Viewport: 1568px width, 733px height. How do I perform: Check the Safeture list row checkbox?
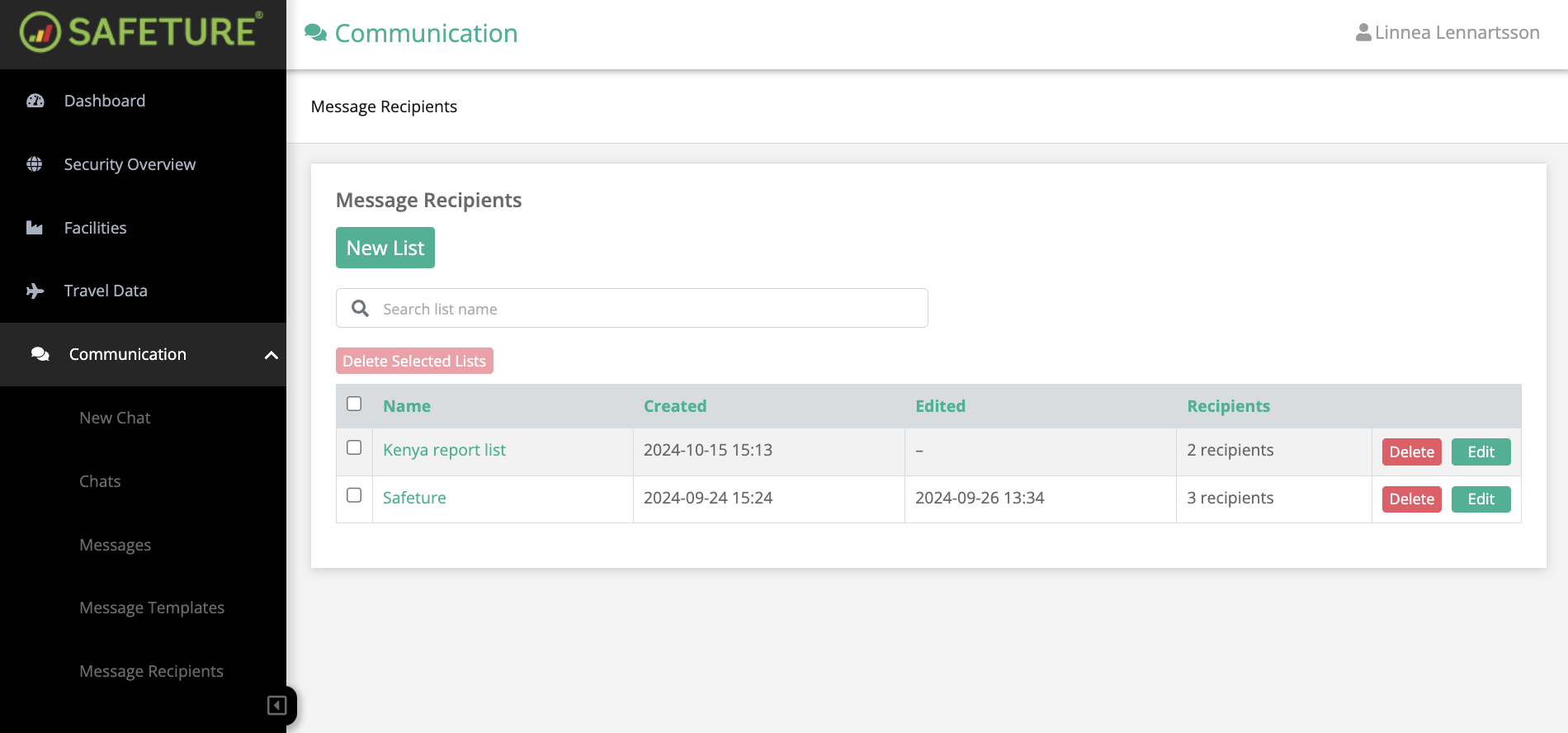(x=354, y=495)
